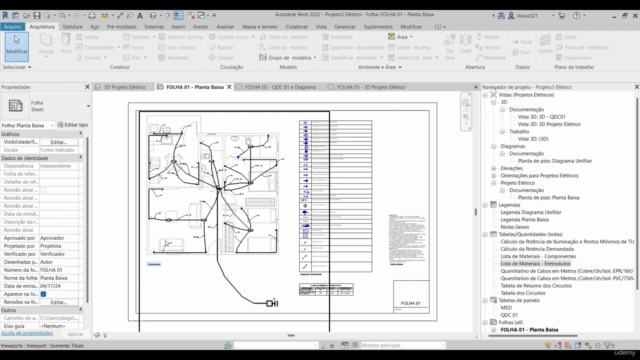640x360 pixels.
Task: Click the Measure tool icon in quick access toolbar
Action: (x=105, y=16)
